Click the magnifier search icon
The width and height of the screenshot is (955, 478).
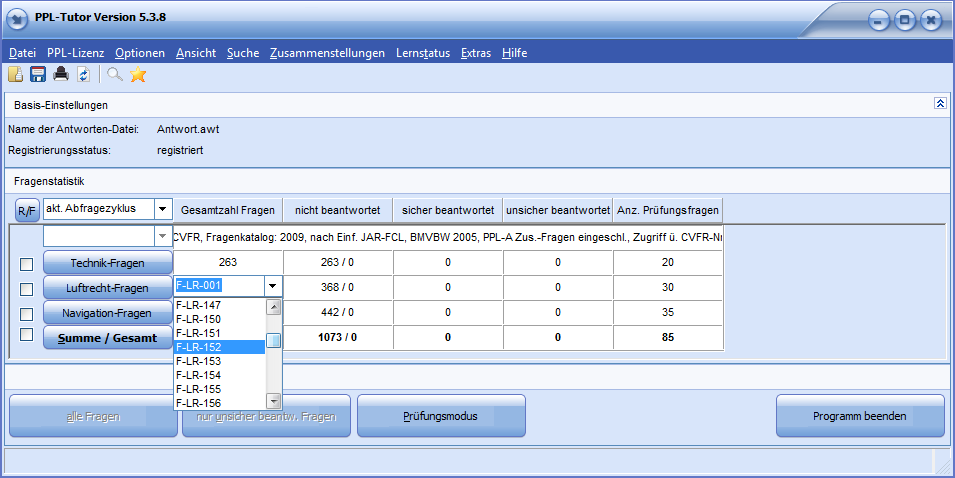click(115, 74)
